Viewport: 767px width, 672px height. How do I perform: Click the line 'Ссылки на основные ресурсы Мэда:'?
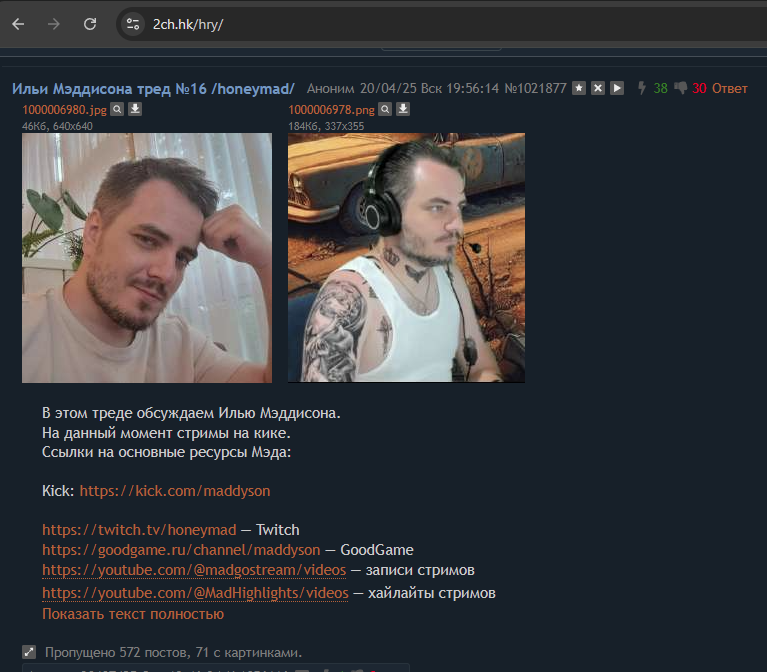(x=166, y=452)
